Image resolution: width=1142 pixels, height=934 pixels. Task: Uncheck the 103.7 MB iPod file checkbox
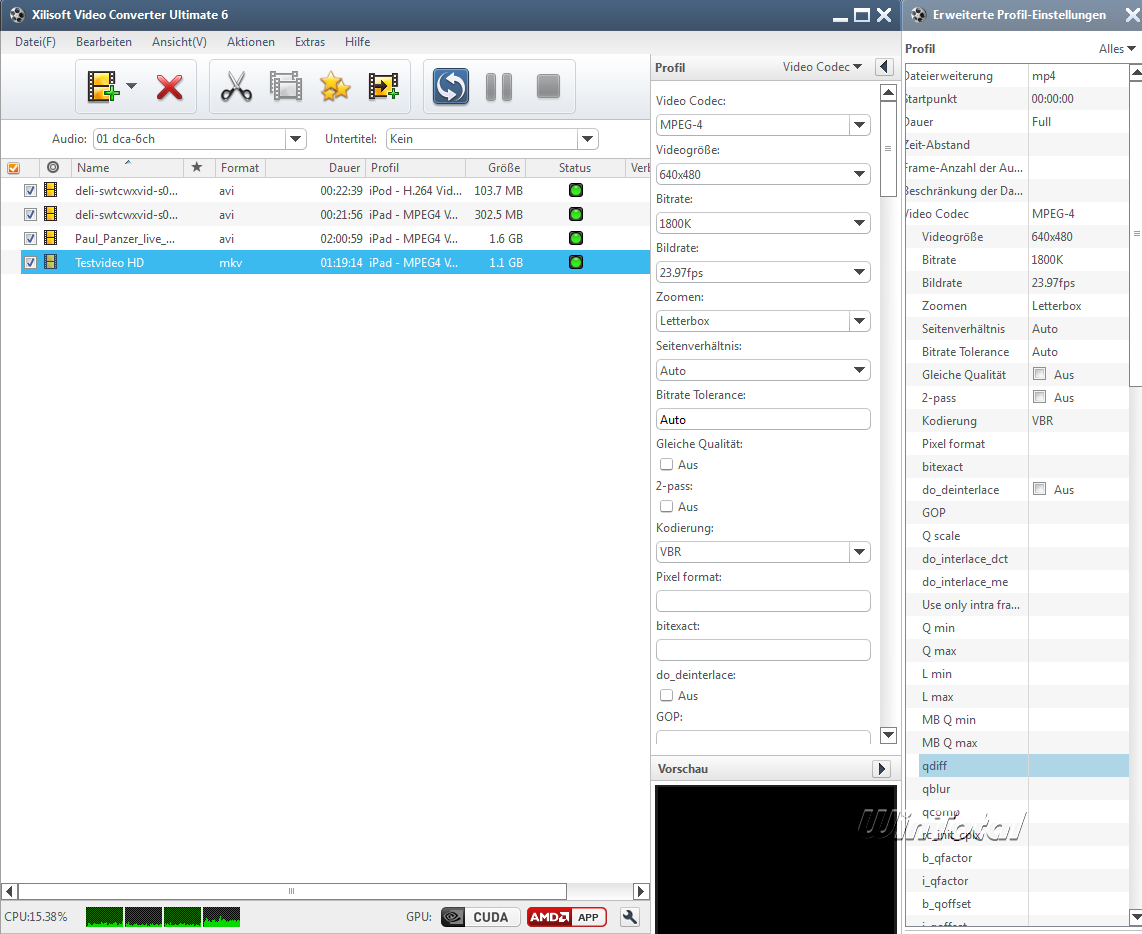click(30, 191)
